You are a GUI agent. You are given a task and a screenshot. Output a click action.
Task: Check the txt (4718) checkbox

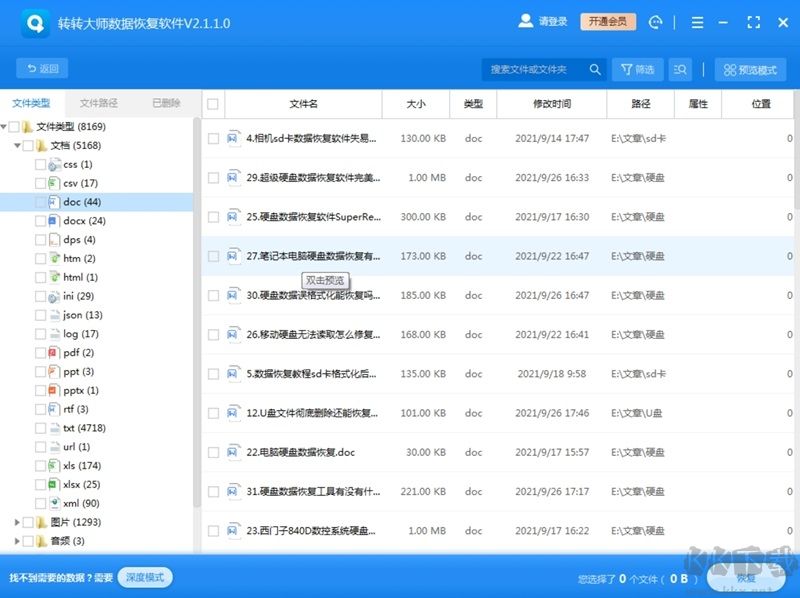click(40, 428)
